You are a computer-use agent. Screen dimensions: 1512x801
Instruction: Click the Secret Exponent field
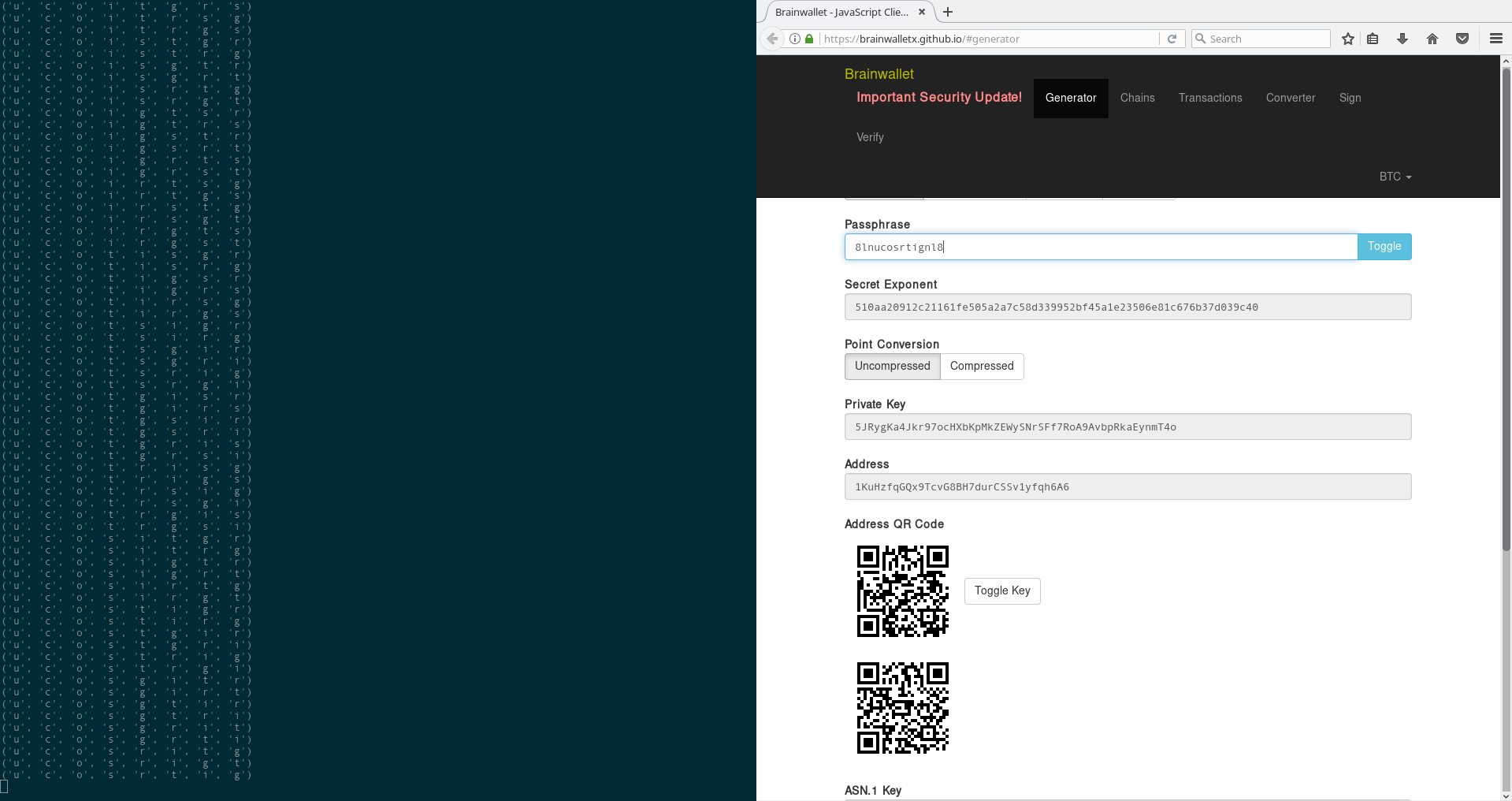pyautogui.click(x=1127, y=307)
